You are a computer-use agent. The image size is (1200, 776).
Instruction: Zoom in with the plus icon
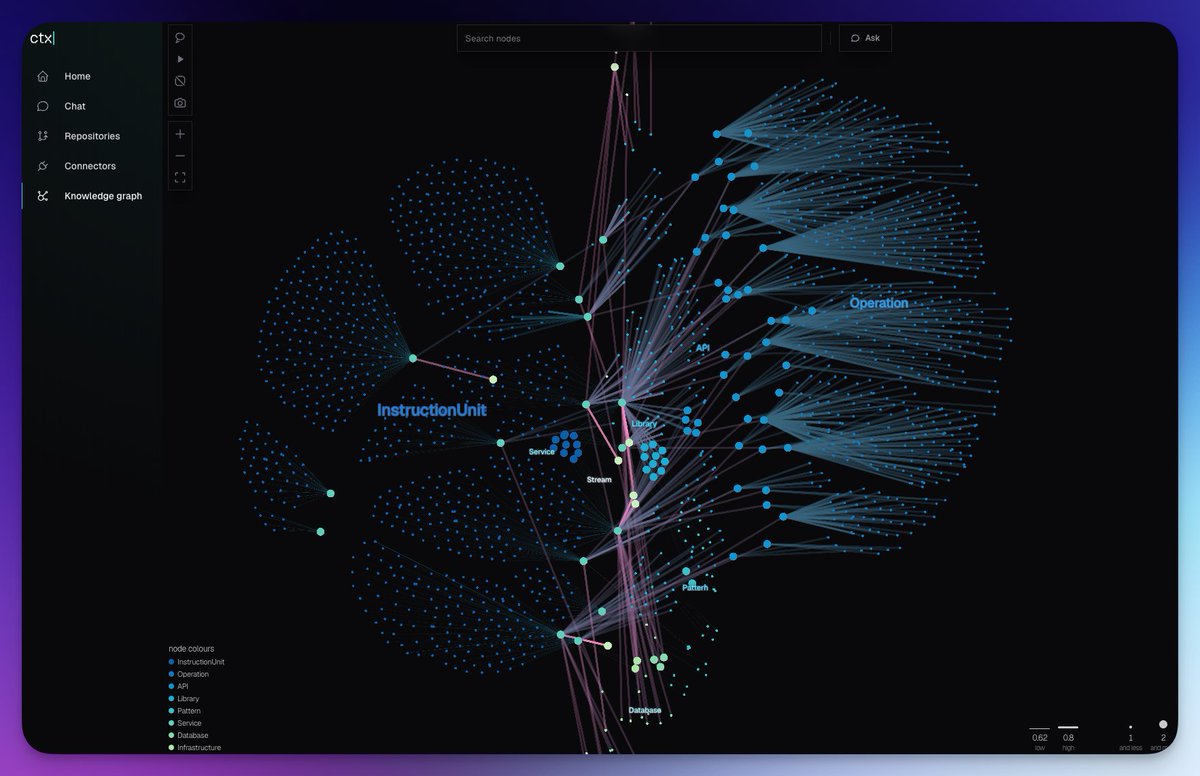coord(180,133)
